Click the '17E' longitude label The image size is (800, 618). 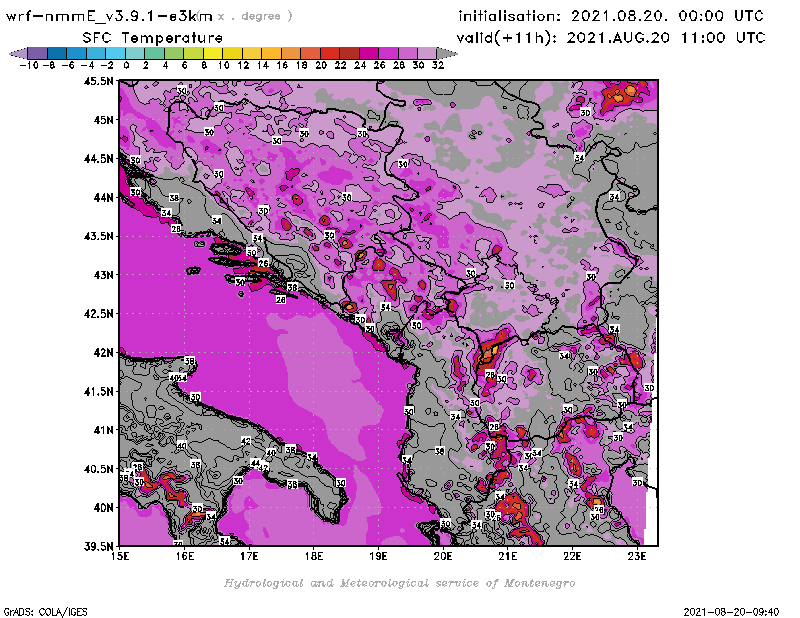click(x=249, y=556)
